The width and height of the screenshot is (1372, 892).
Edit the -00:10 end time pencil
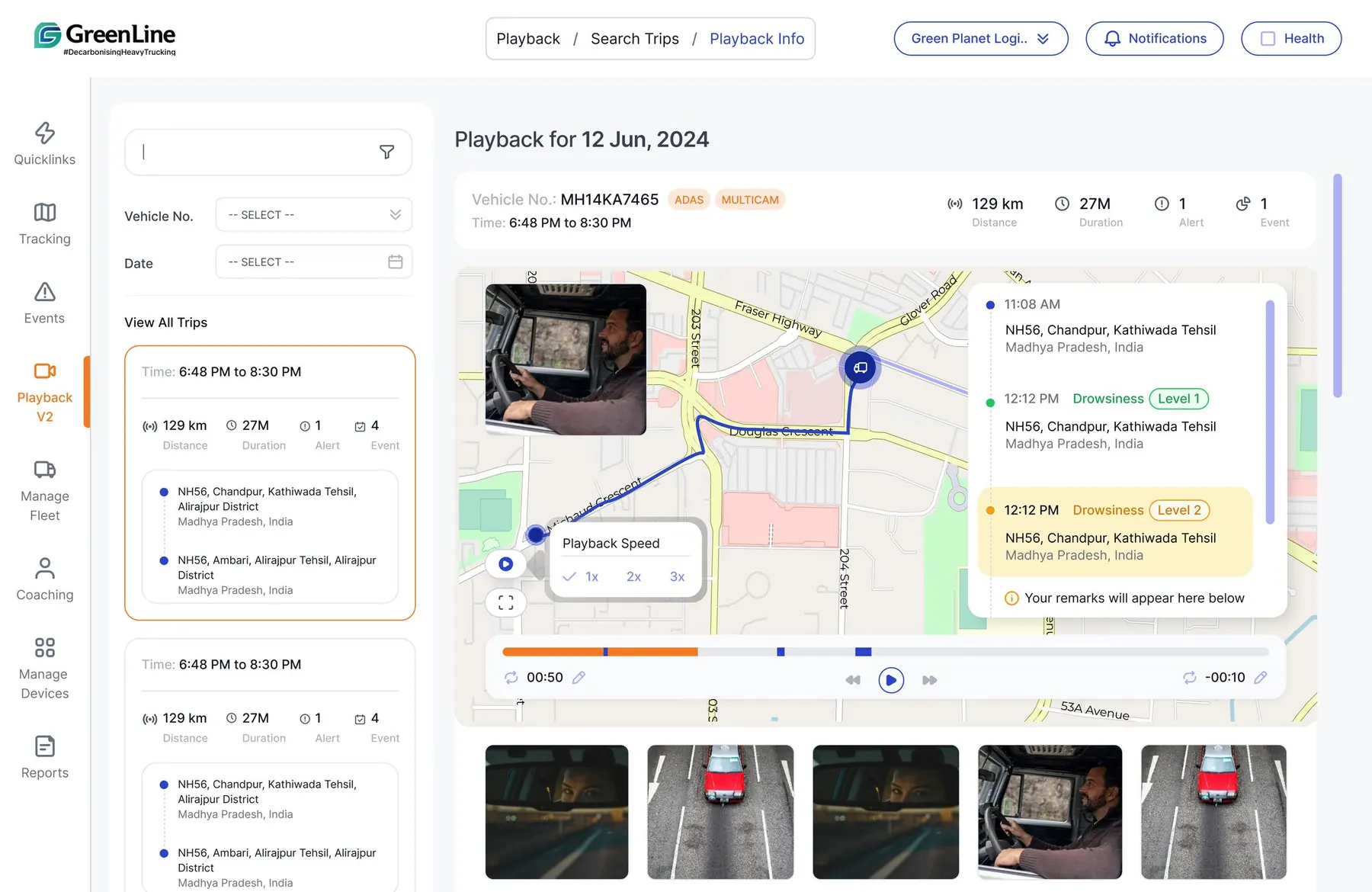pos(1261,677)
